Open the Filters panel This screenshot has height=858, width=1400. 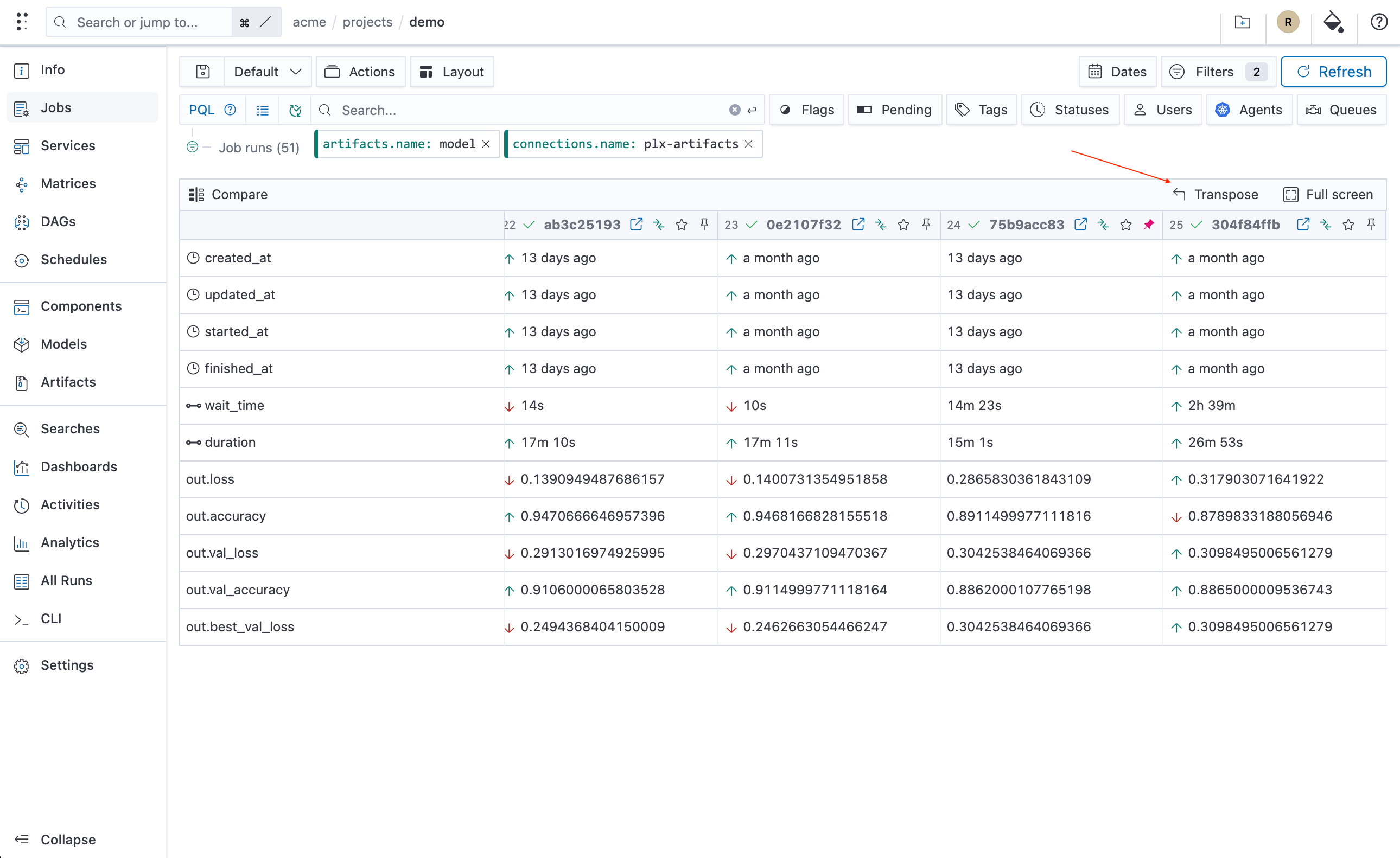pyautogui.click(x=1218, y=72)
